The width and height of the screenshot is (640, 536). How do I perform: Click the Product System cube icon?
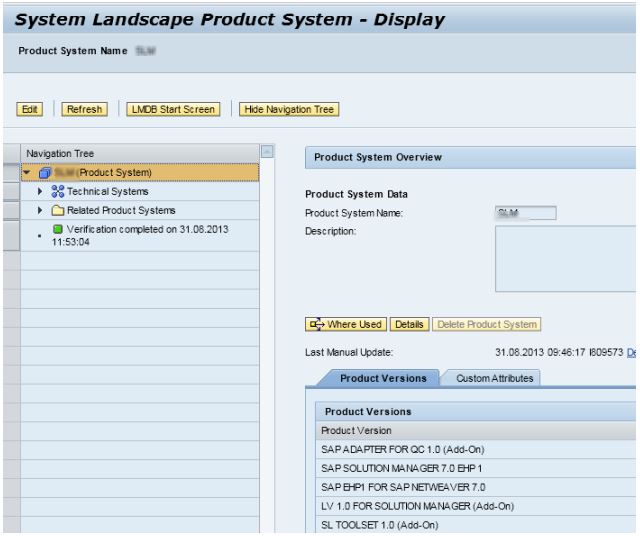pos(45,173)
